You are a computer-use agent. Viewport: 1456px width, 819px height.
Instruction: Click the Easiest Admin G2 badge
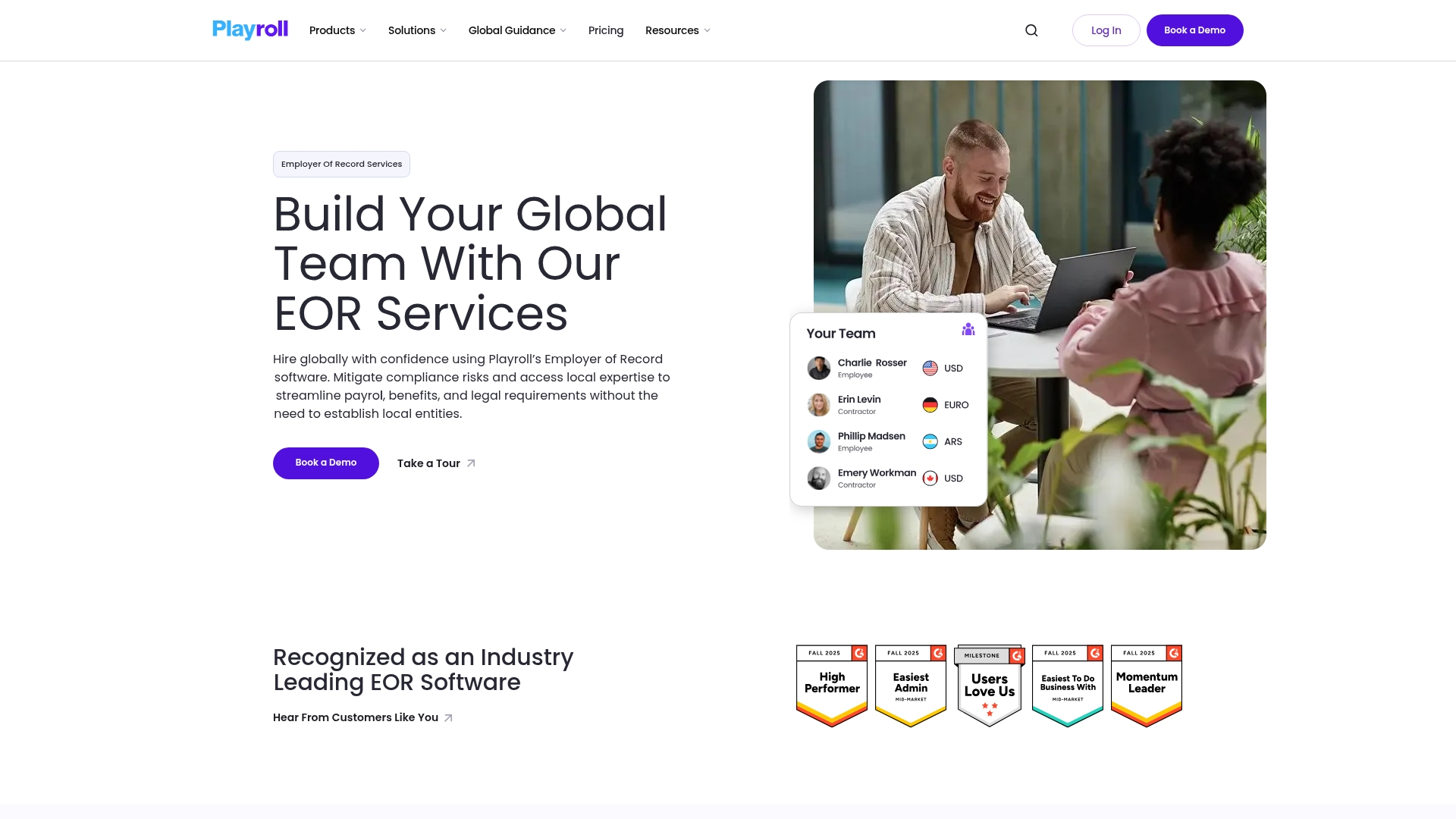click(x=911, y=686)
